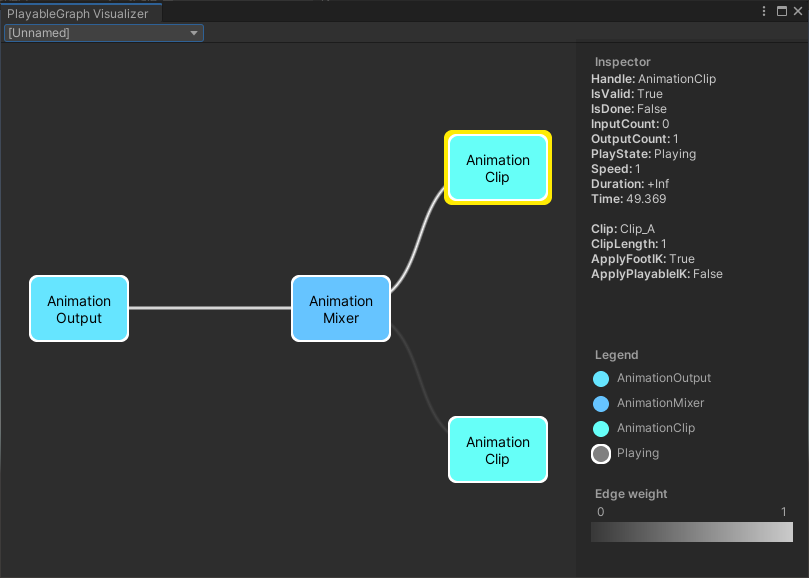
Task: Click the AnimationClip legend color icon
Action: pyautogui.click(x=600, y=428)
